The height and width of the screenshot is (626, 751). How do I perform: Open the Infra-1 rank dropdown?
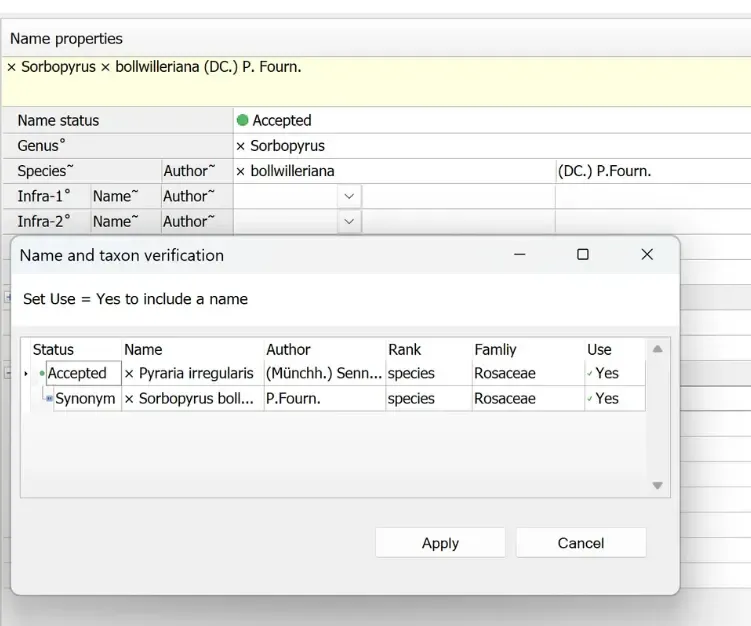pos(349,196)
